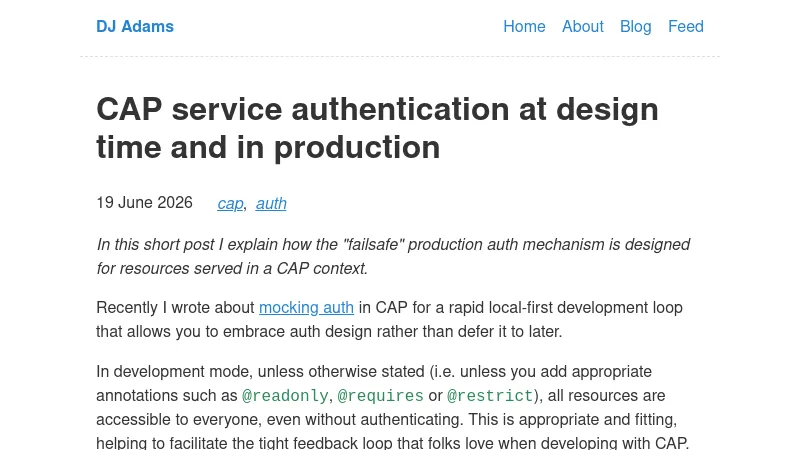The height and width of the screenshot is (450, 800).
Task: Click the dashed separator under the header
Action: pos(400,57)
